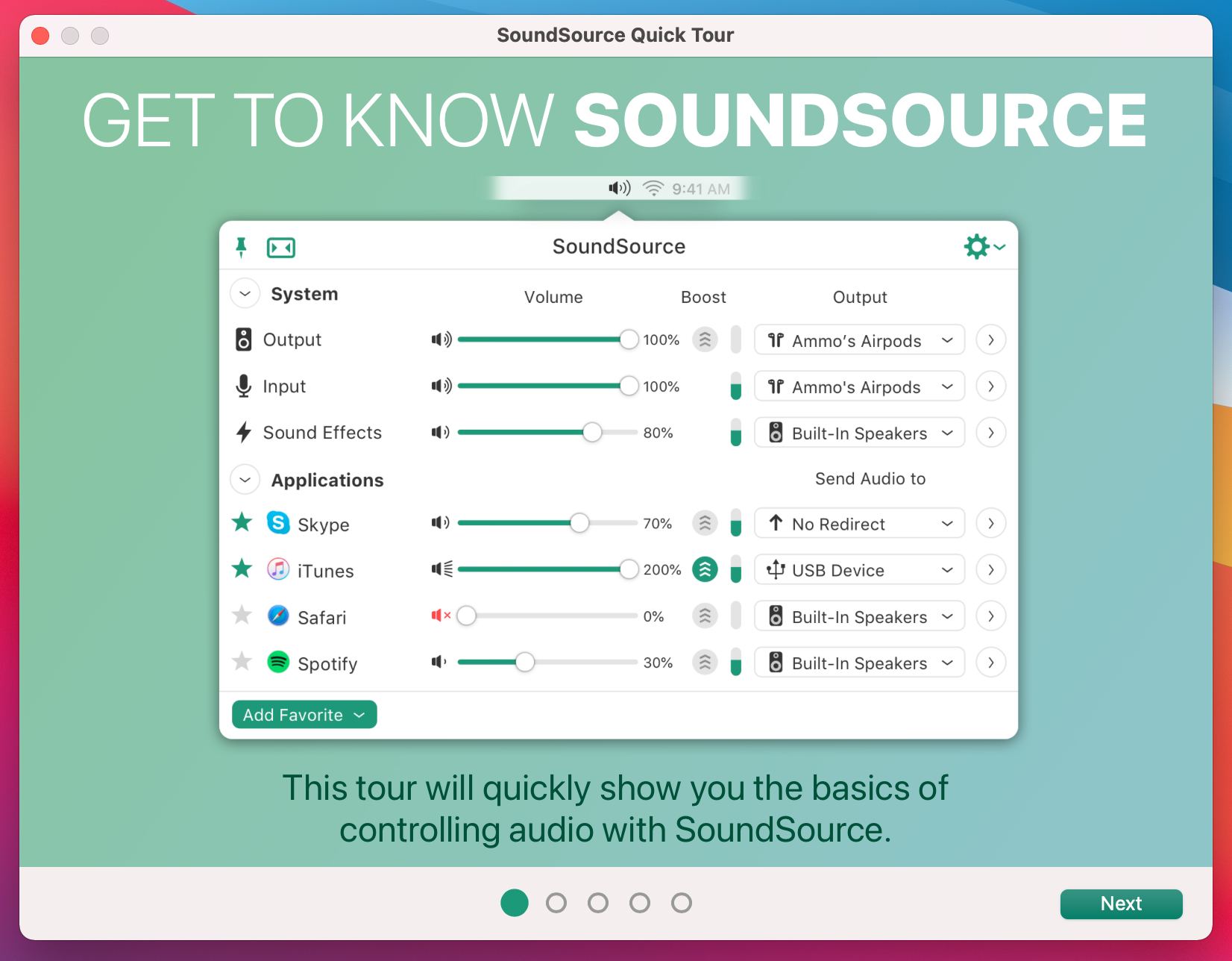Click the Sound Effects lightning bolt icon

(x=244, y=432)
